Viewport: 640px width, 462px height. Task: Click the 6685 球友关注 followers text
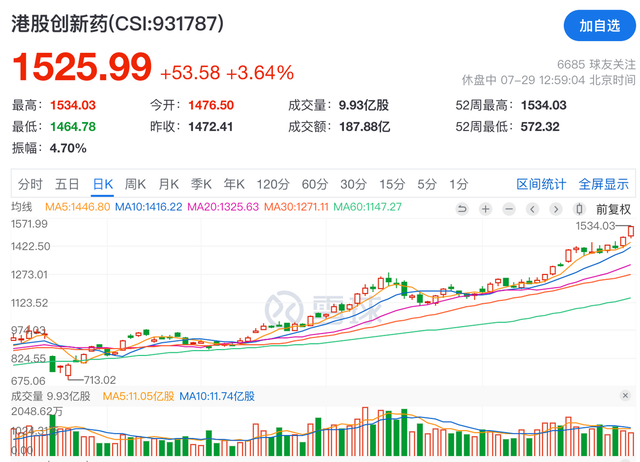click(x=596, y=64)
